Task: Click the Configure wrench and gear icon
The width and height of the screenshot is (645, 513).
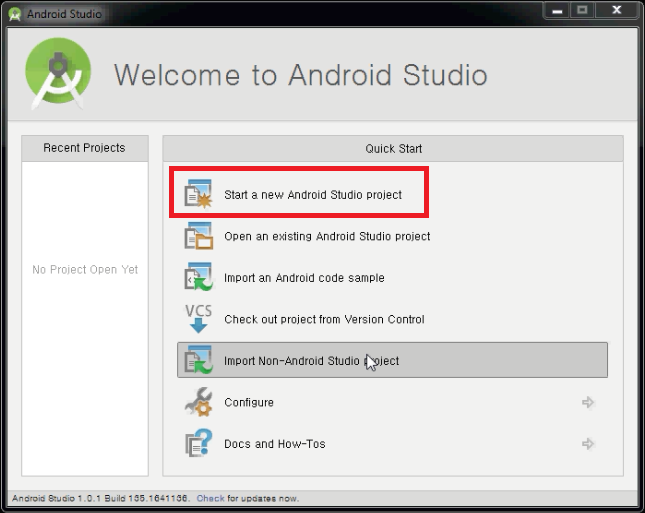Action: 198,402
